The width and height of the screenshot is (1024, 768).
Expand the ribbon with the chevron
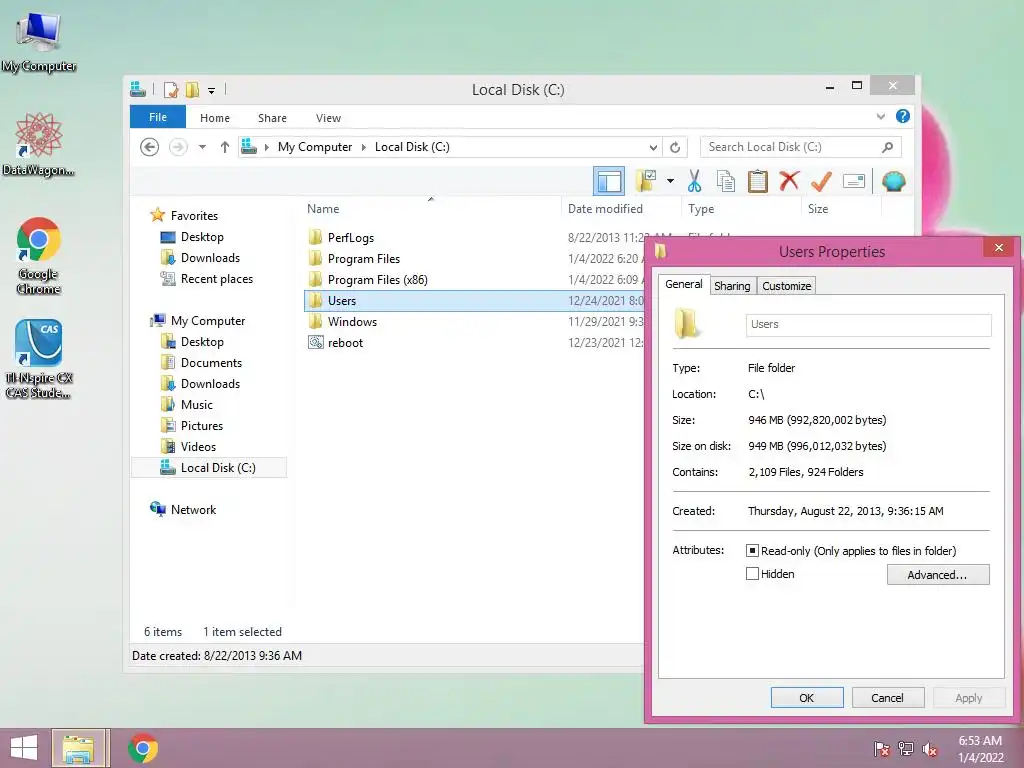(x=880, y=117)
